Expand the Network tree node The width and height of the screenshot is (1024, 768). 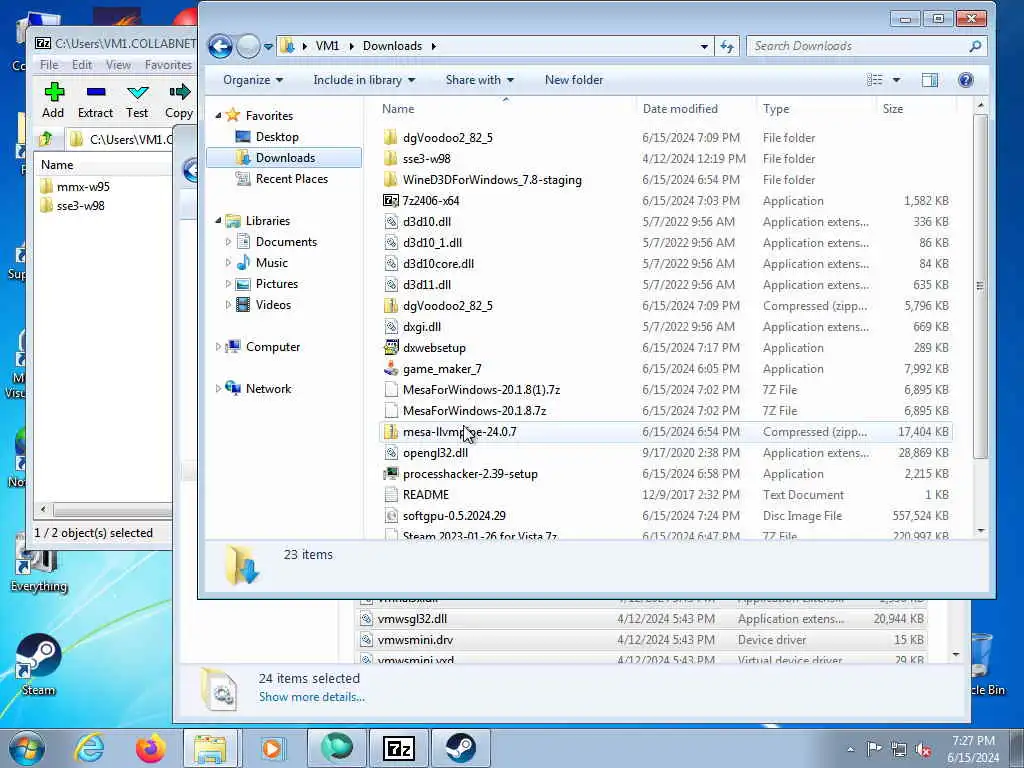click(x=218, y=389)
